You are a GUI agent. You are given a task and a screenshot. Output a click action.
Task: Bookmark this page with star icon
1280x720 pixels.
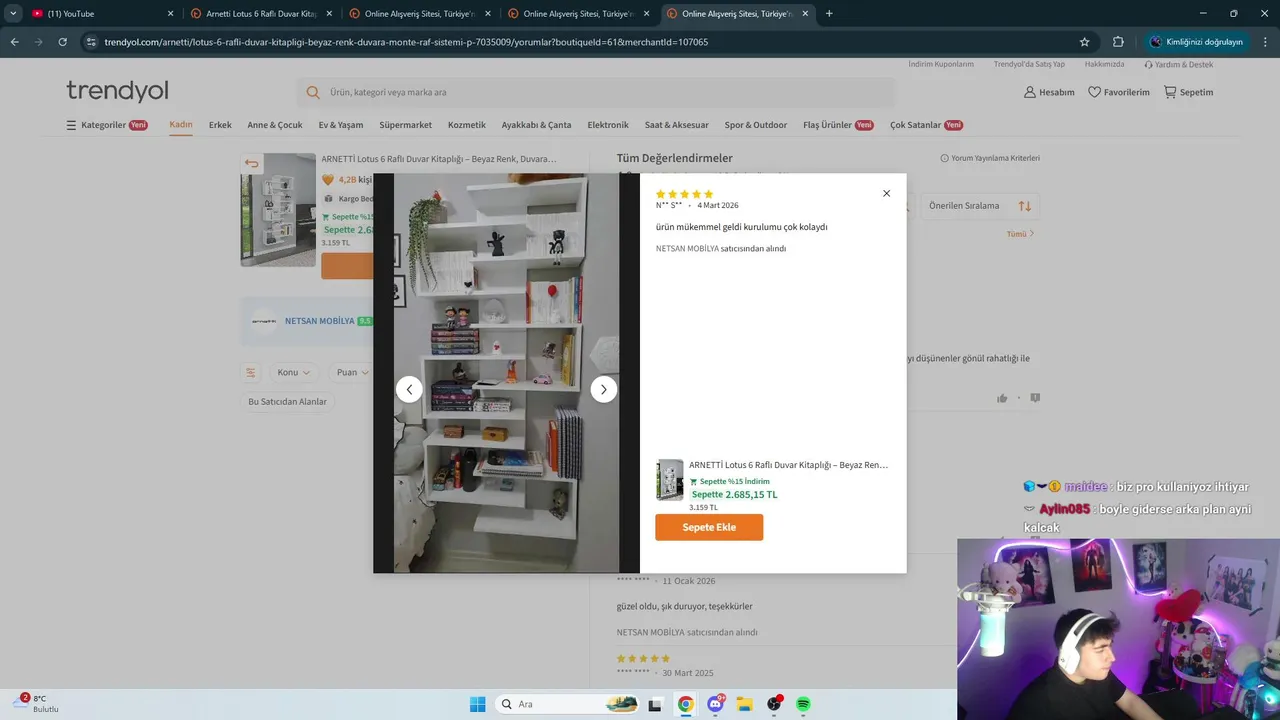1084,42
